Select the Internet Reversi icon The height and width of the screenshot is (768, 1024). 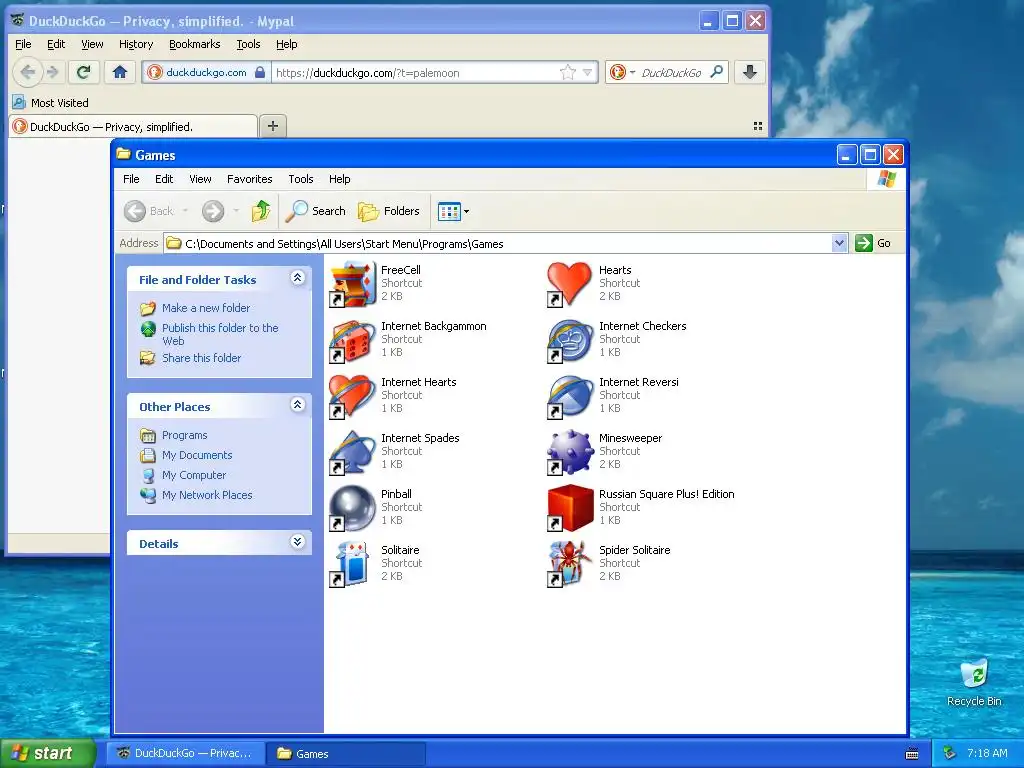[569, 396]
